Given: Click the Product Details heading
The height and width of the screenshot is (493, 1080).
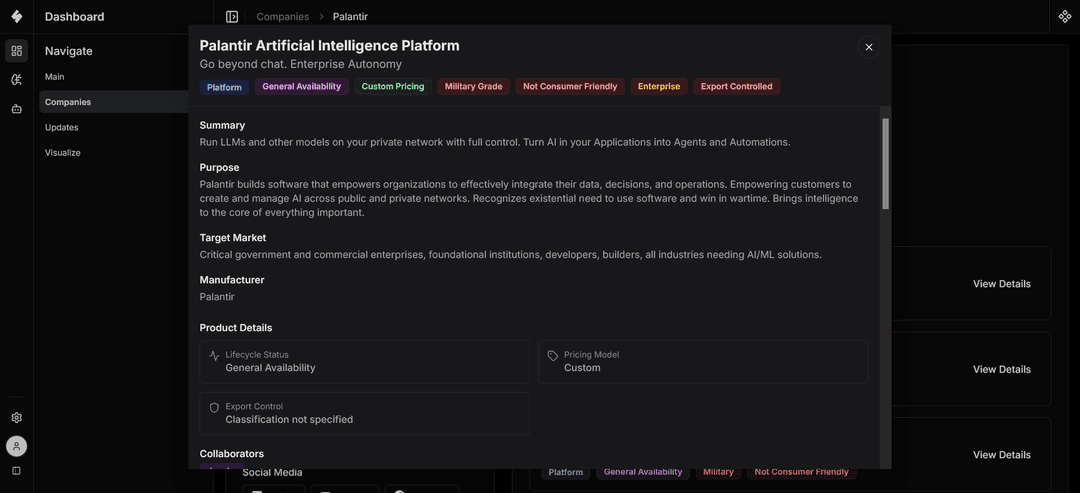Looking at the screenshot, I should (236, 328).
